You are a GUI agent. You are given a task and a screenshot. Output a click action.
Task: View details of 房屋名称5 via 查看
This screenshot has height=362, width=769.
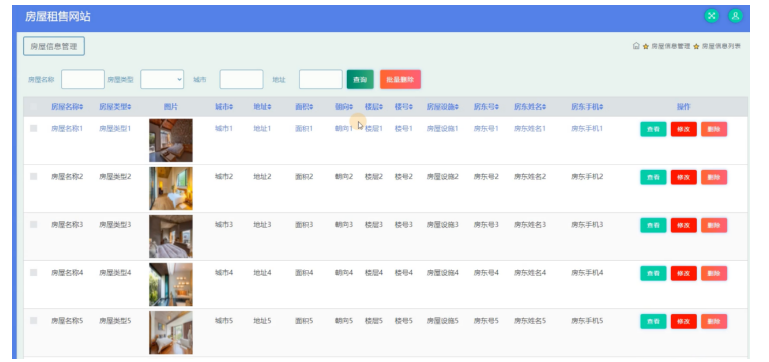653,321
